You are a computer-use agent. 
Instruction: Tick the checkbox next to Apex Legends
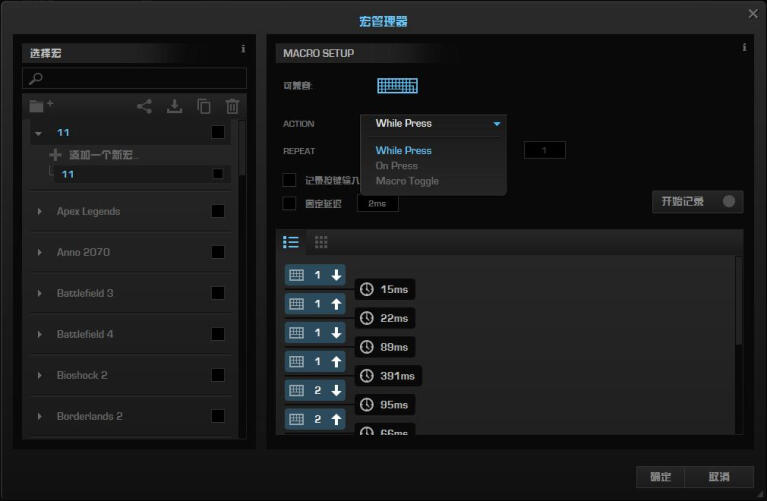(218, 211)
